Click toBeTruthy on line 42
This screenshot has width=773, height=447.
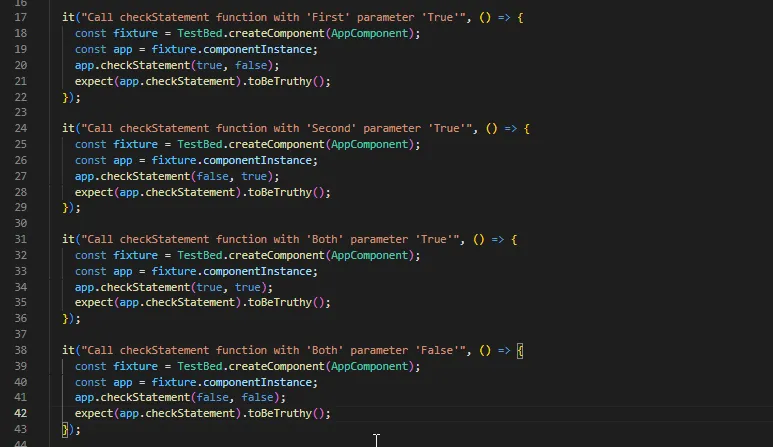click(x=280, y=413)
